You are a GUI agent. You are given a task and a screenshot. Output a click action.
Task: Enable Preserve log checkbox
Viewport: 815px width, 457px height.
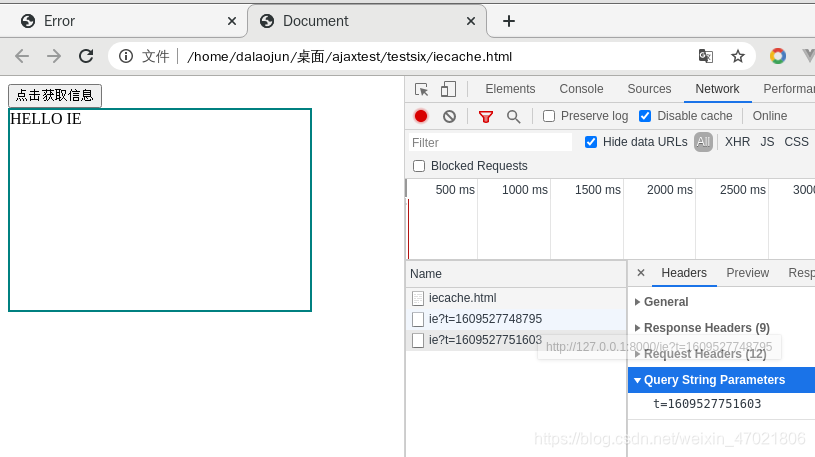pos(549,116)
